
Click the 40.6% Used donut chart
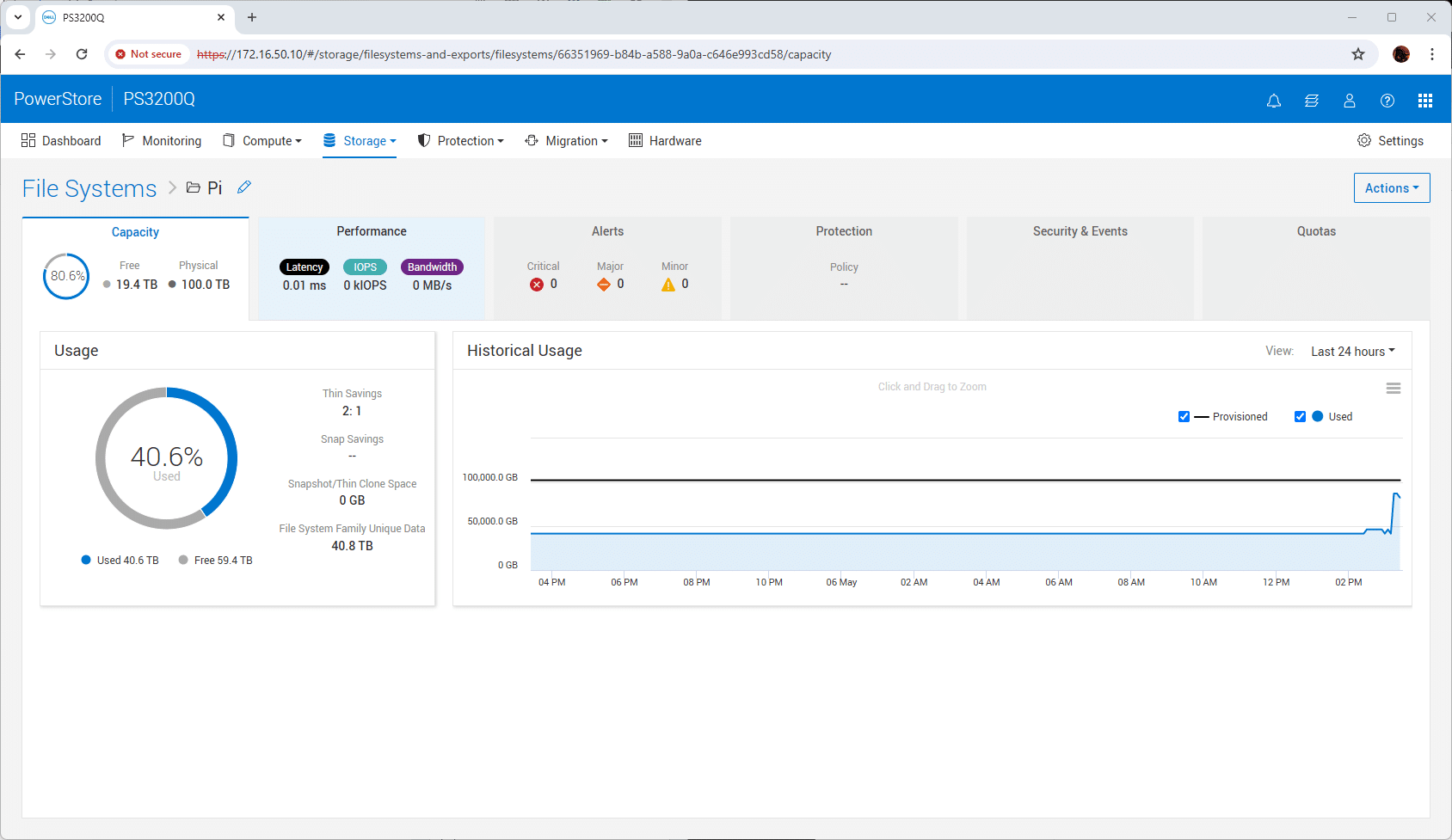167,458
